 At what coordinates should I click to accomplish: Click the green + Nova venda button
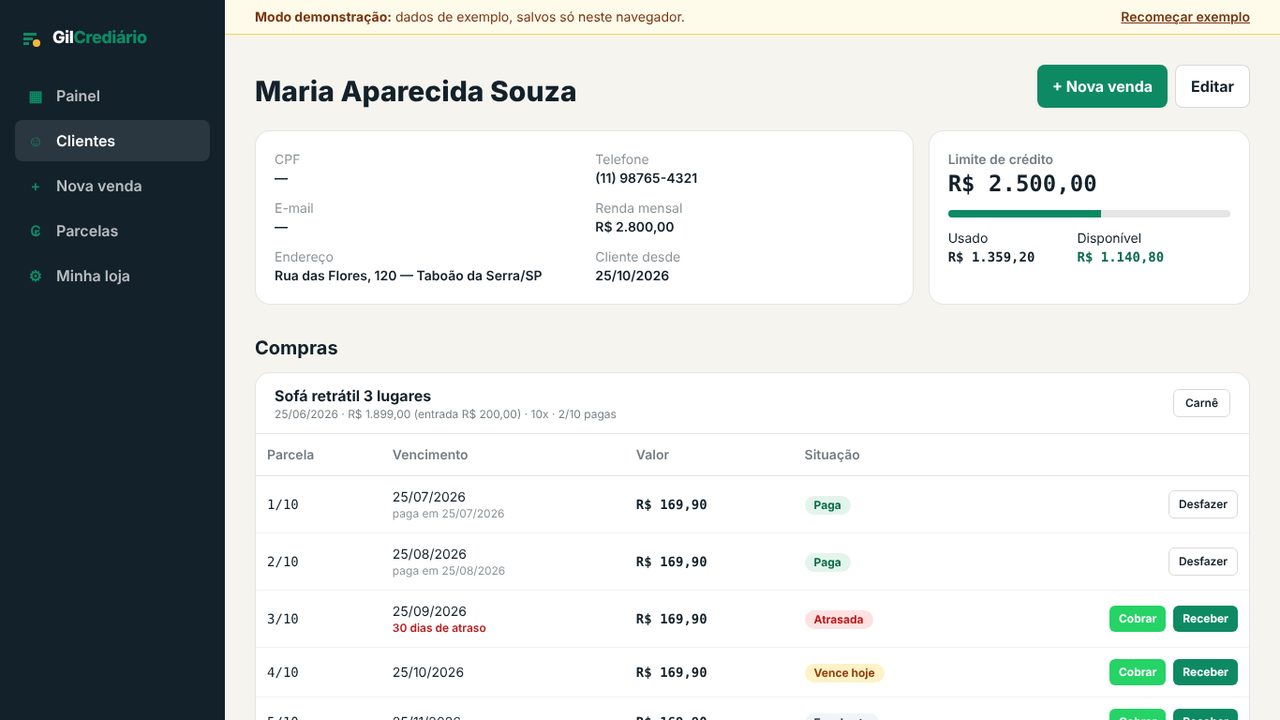[1102, 87]
